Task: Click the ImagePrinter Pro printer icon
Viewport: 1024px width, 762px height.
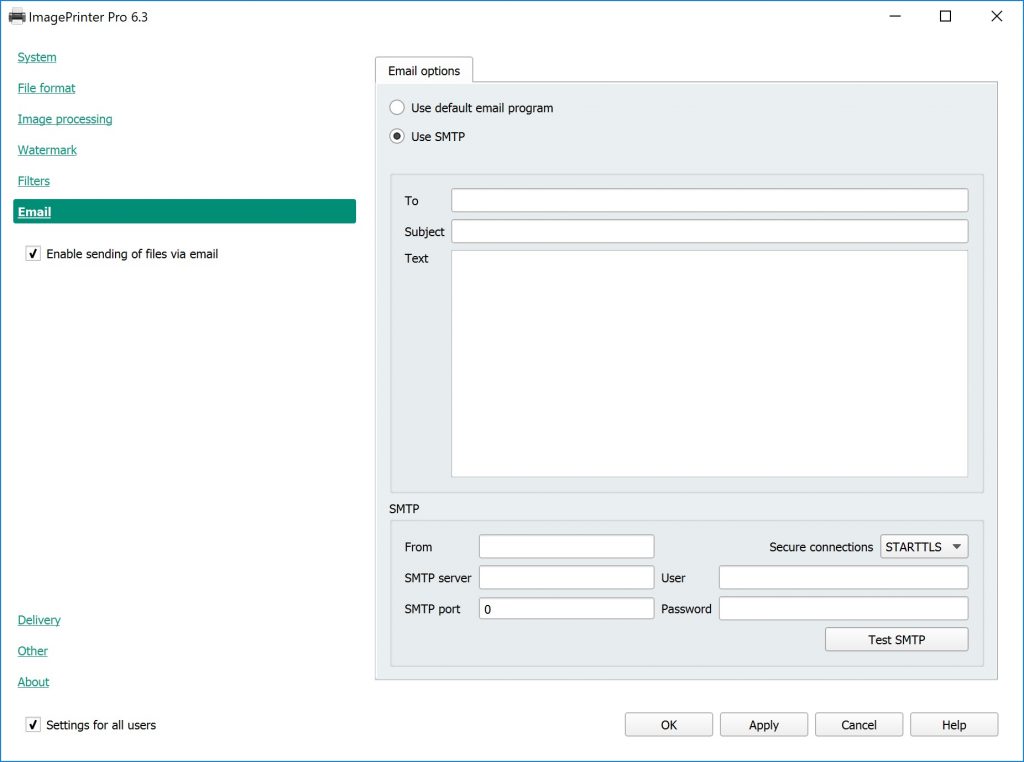Action: (x=17, y=17)
